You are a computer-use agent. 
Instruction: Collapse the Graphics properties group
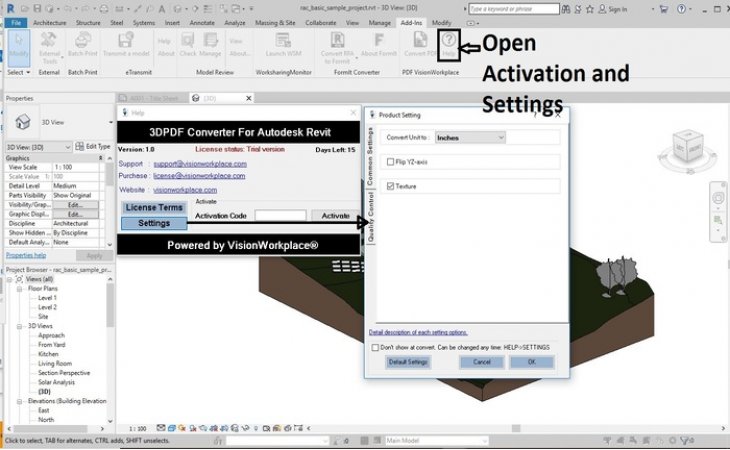101,158
